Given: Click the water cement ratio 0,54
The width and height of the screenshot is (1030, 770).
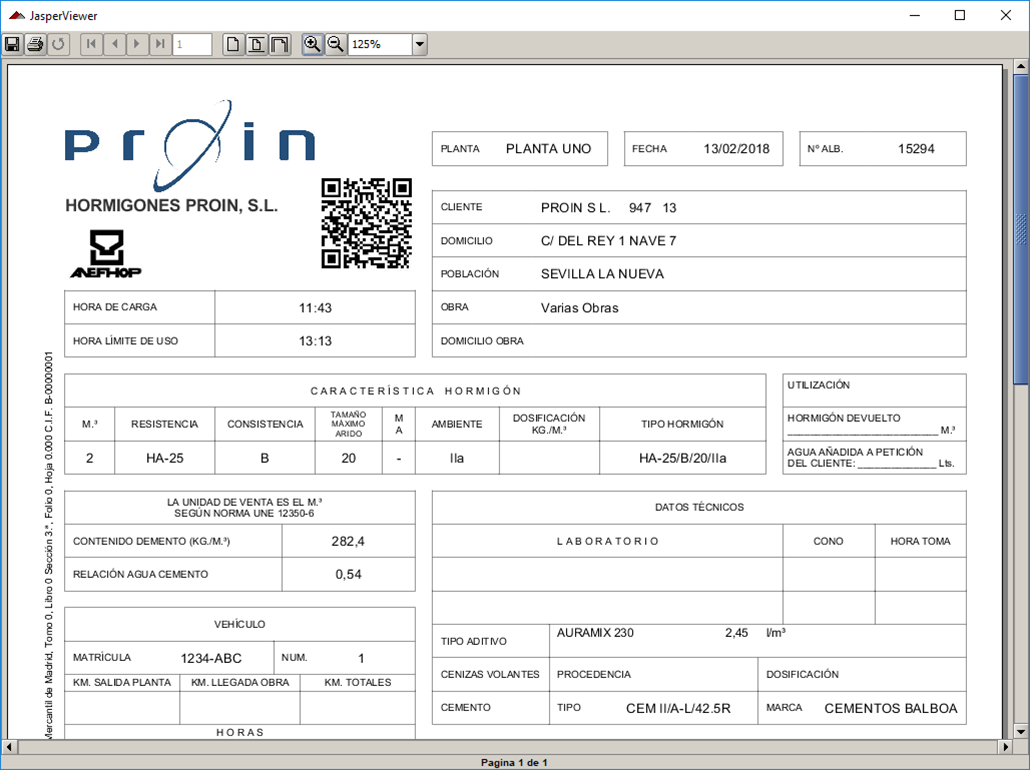Looking at the screenshot, I should (x=348, y=574).
